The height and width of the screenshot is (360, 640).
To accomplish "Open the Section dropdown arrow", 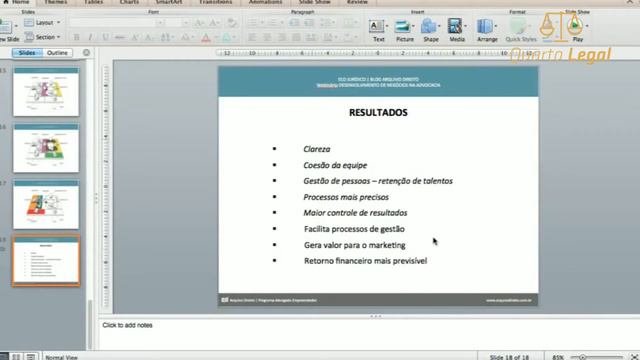I will click(58, 37).
